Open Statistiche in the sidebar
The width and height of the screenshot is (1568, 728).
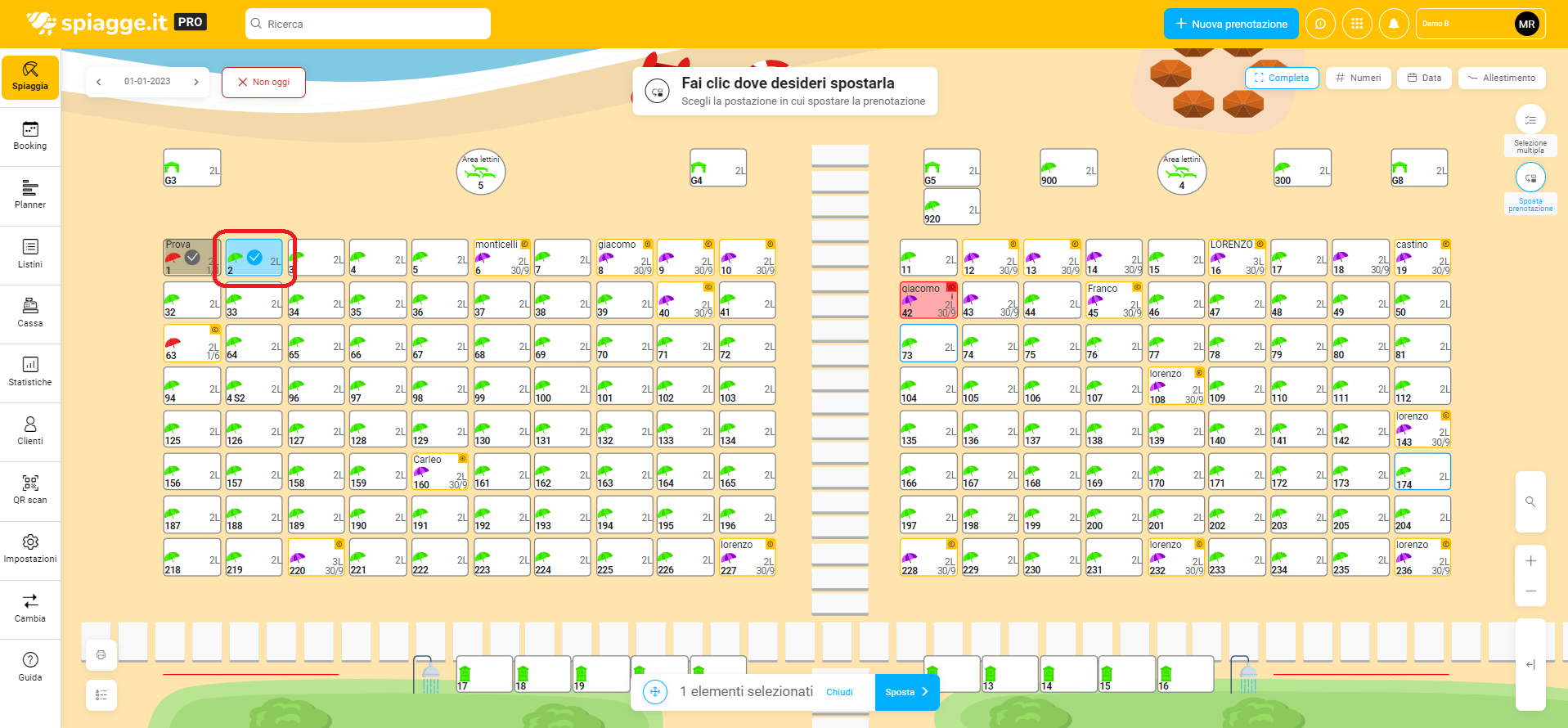[30, 371]
